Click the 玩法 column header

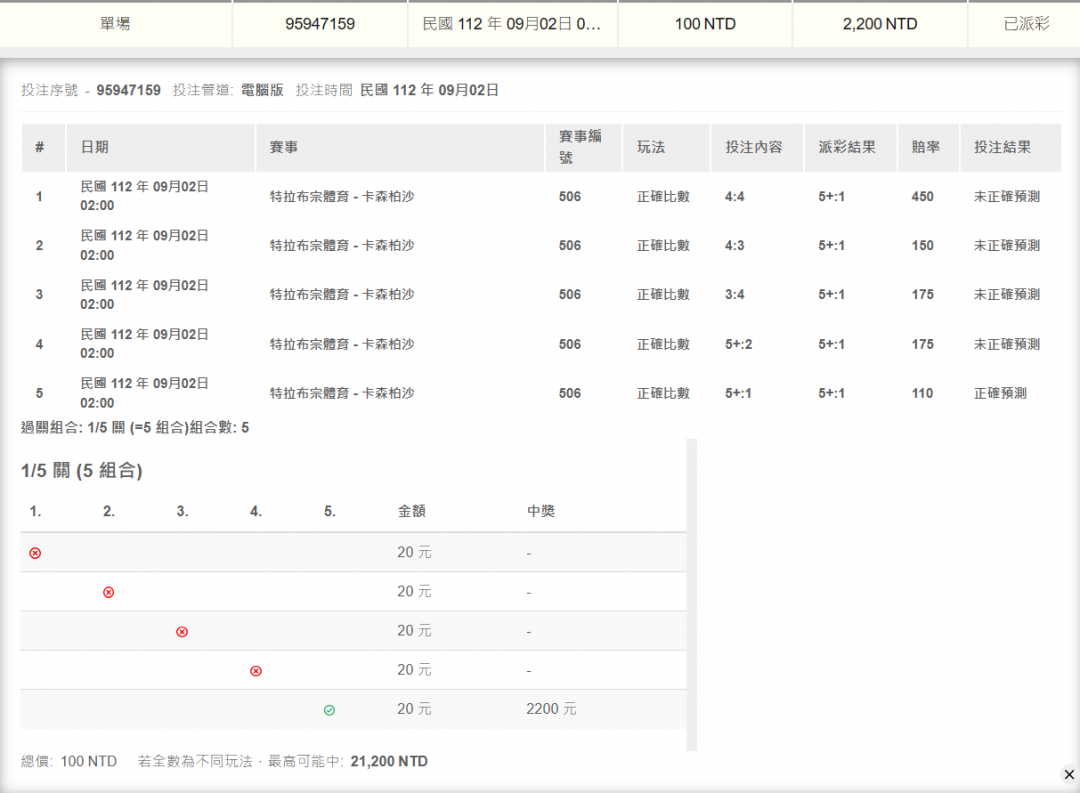pyautogui.click(x=666, y=147)
